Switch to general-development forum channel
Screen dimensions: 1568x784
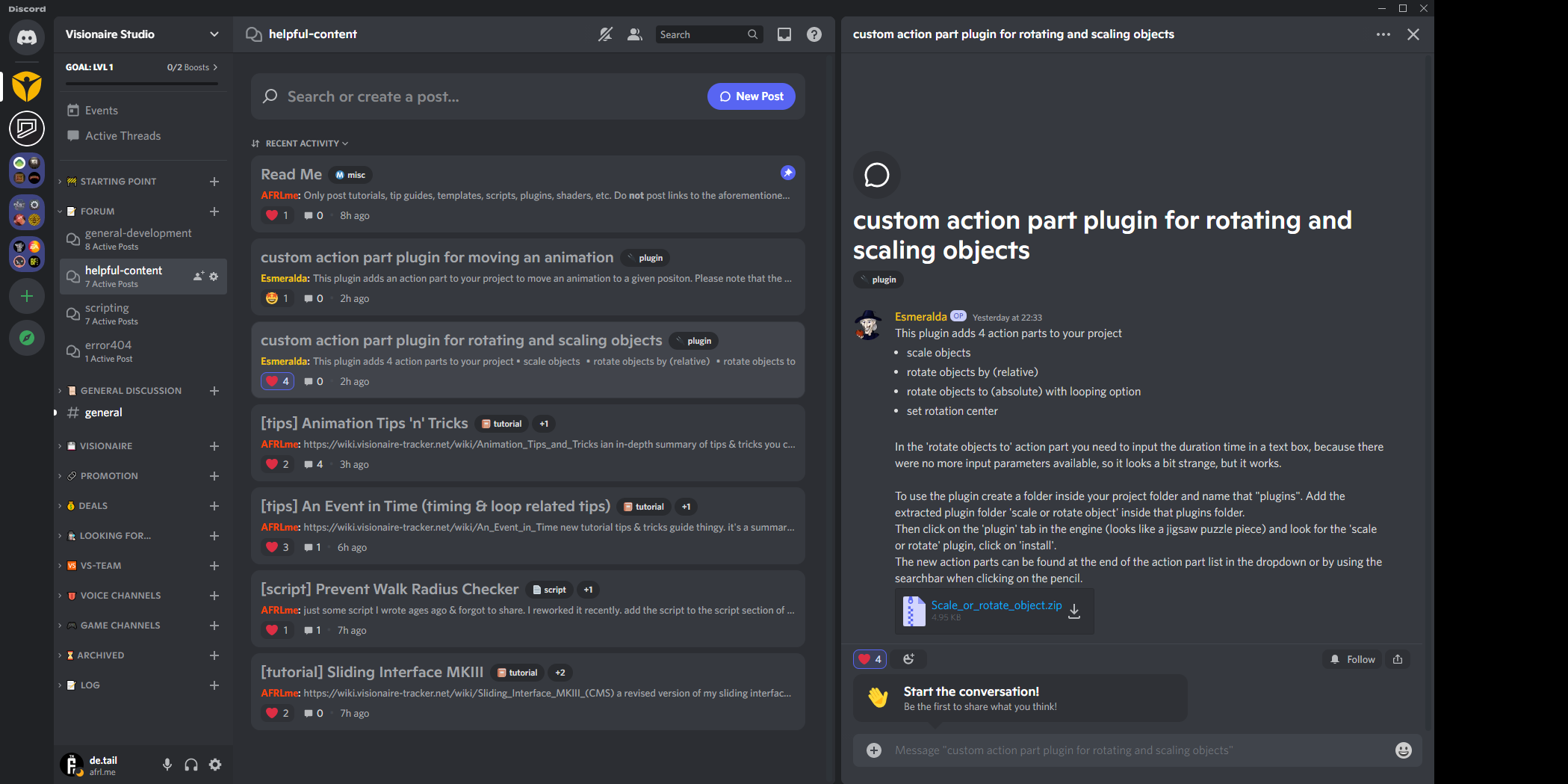click(x=143, y=239)
